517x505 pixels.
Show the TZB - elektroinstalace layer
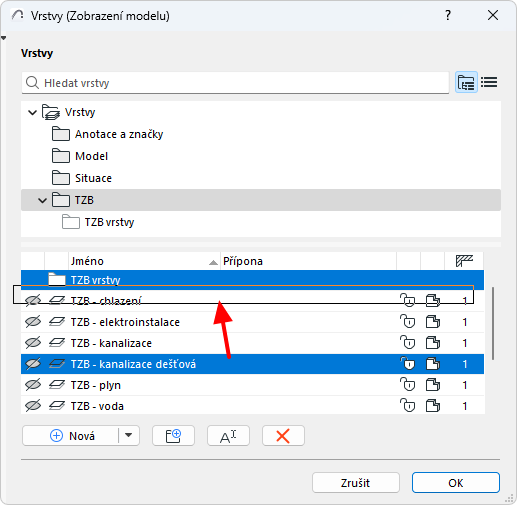click(33, 322)
